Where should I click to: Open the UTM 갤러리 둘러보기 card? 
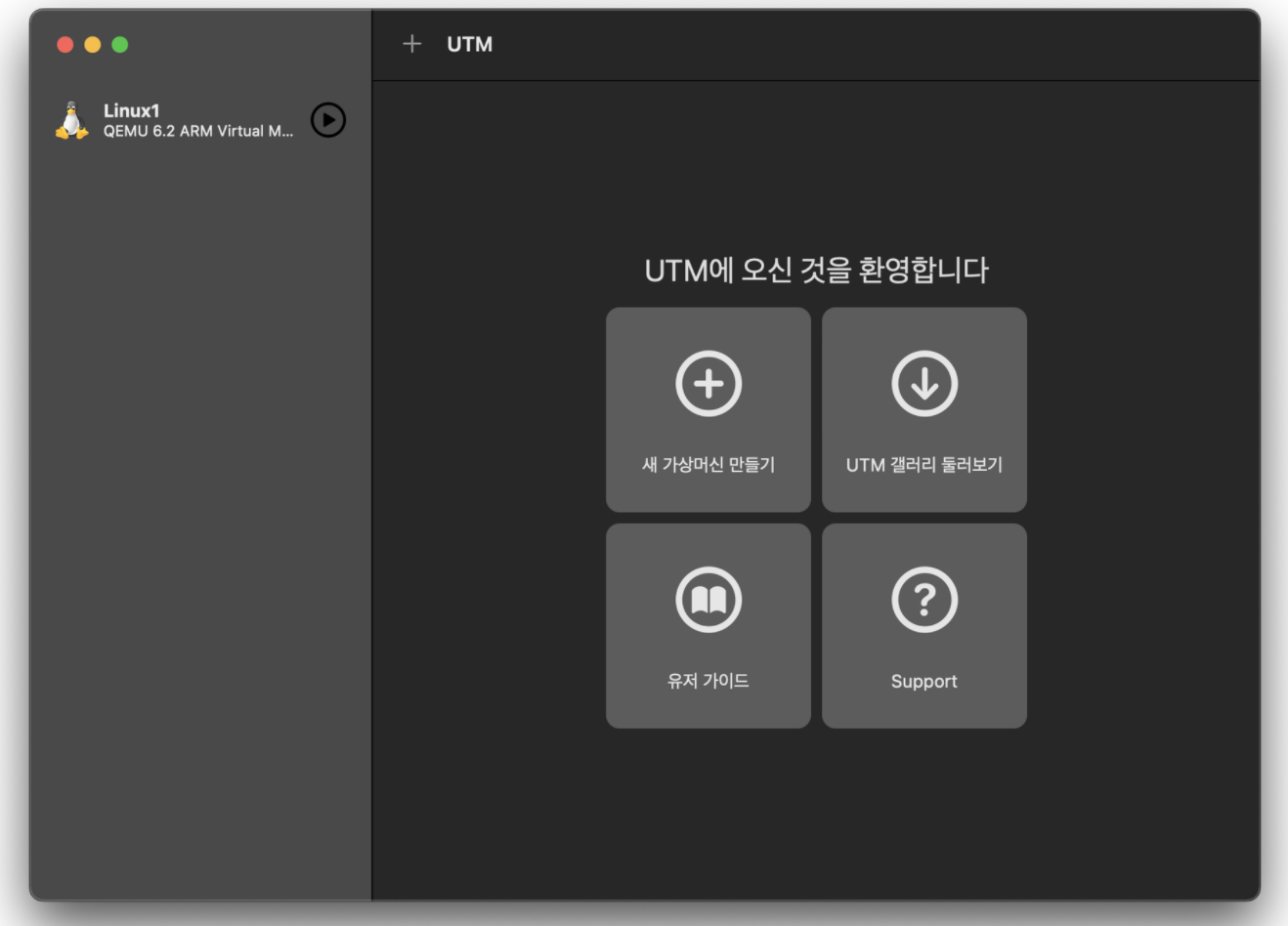click(x=924, y=410)
